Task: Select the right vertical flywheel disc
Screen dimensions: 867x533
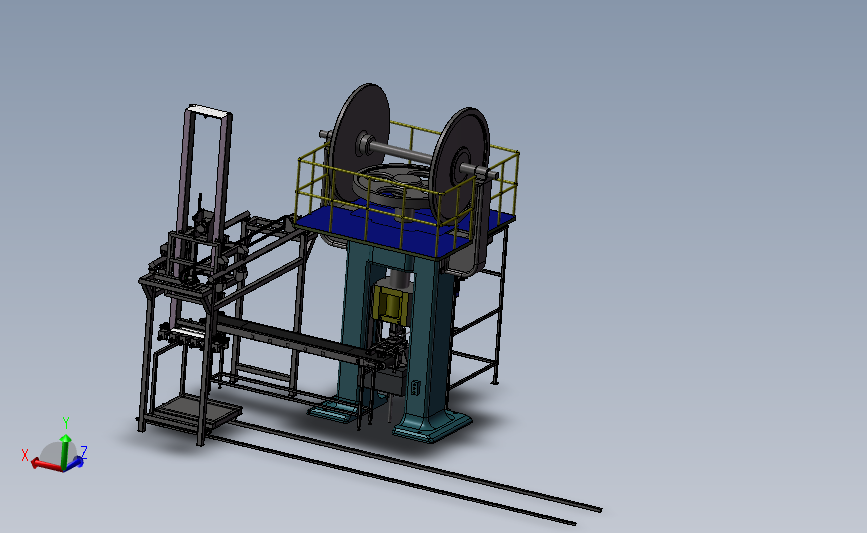Action: (x=461, y=166)
